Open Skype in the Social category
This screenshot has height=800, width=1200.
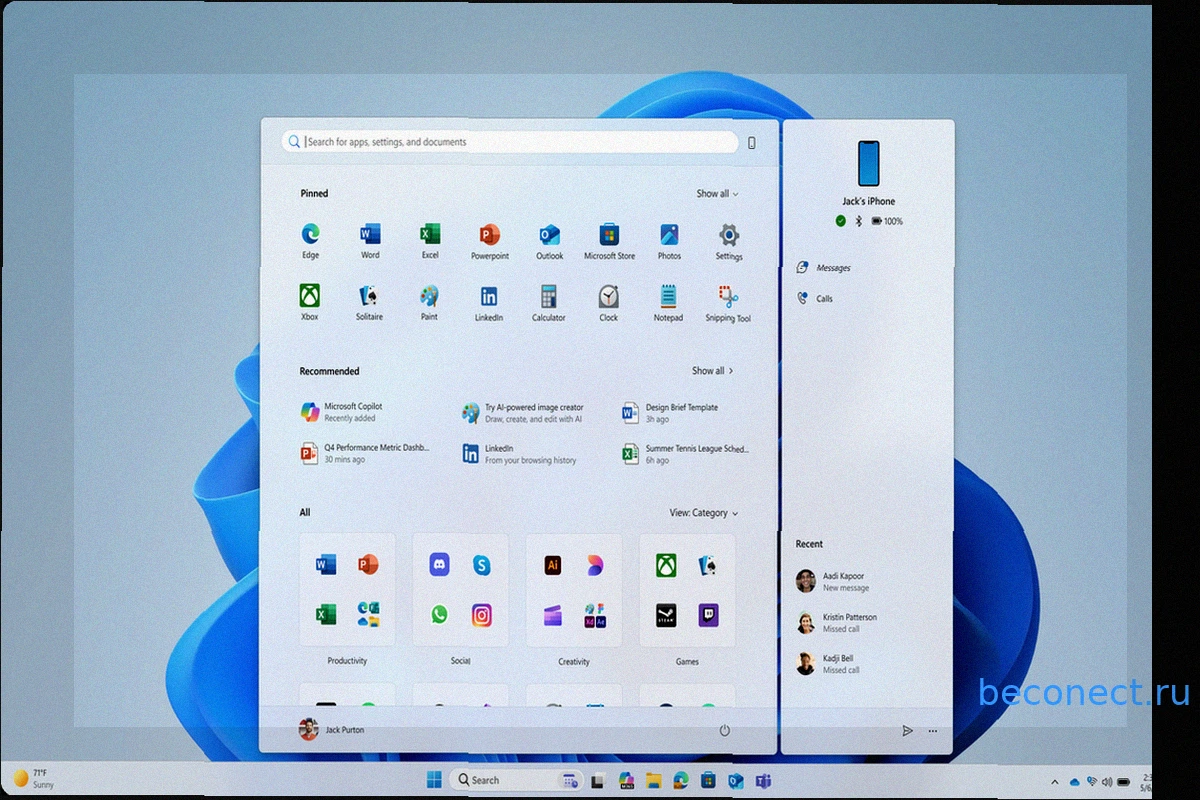[482, 565]
